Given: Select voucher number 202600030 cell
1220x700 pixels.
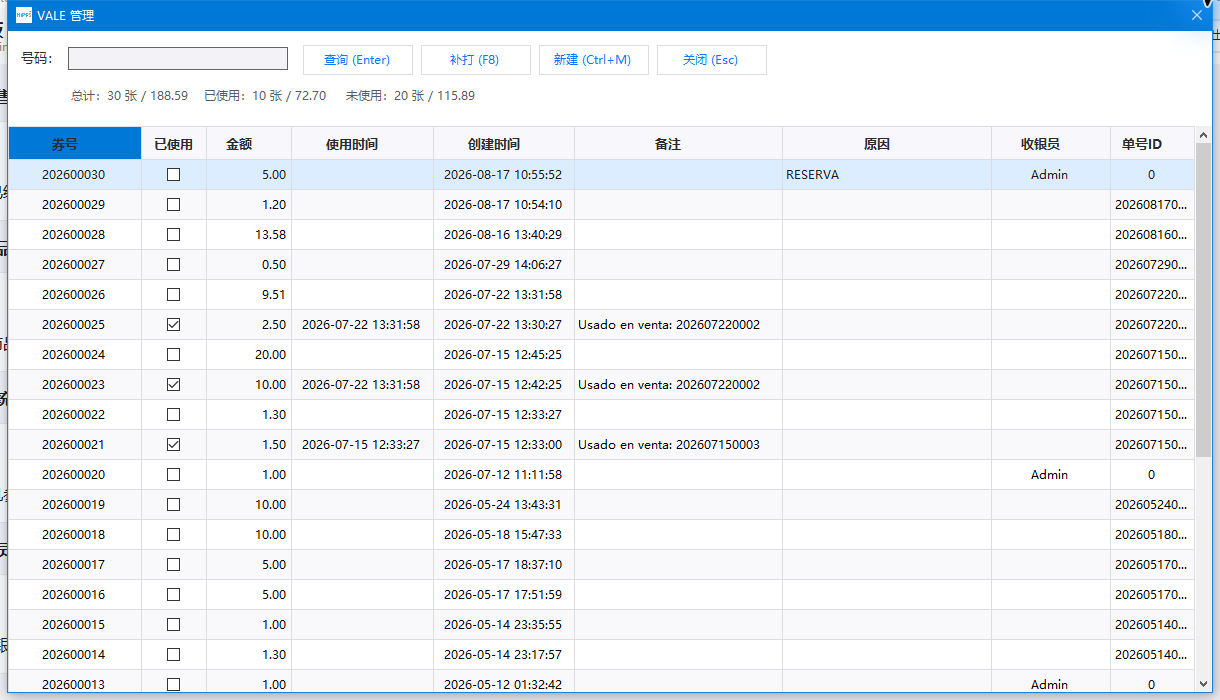Looking at the screenshot, I should pos(73,175).
